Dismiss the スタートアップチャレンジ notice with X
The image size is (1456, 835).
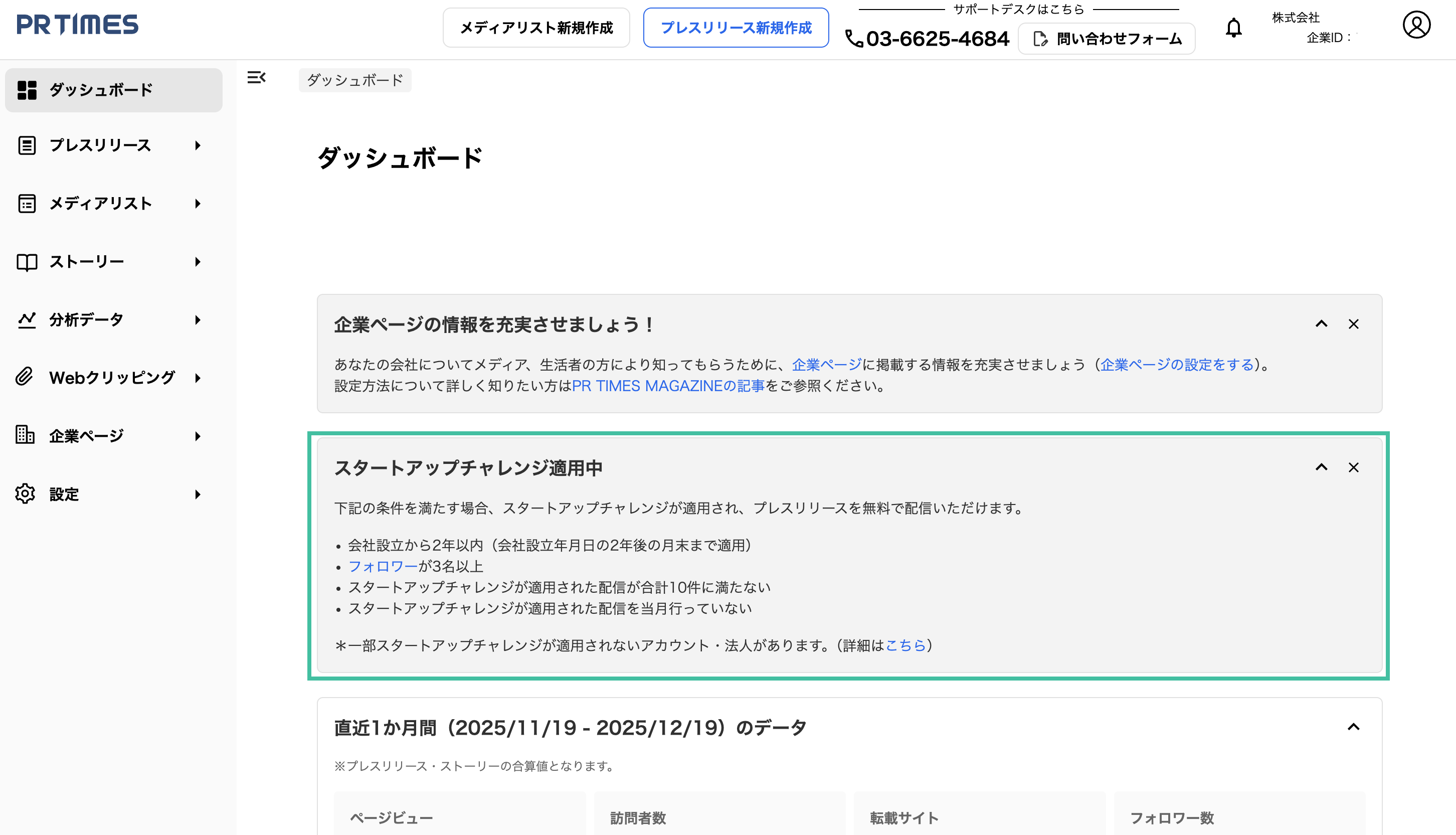pos(1353,467)
